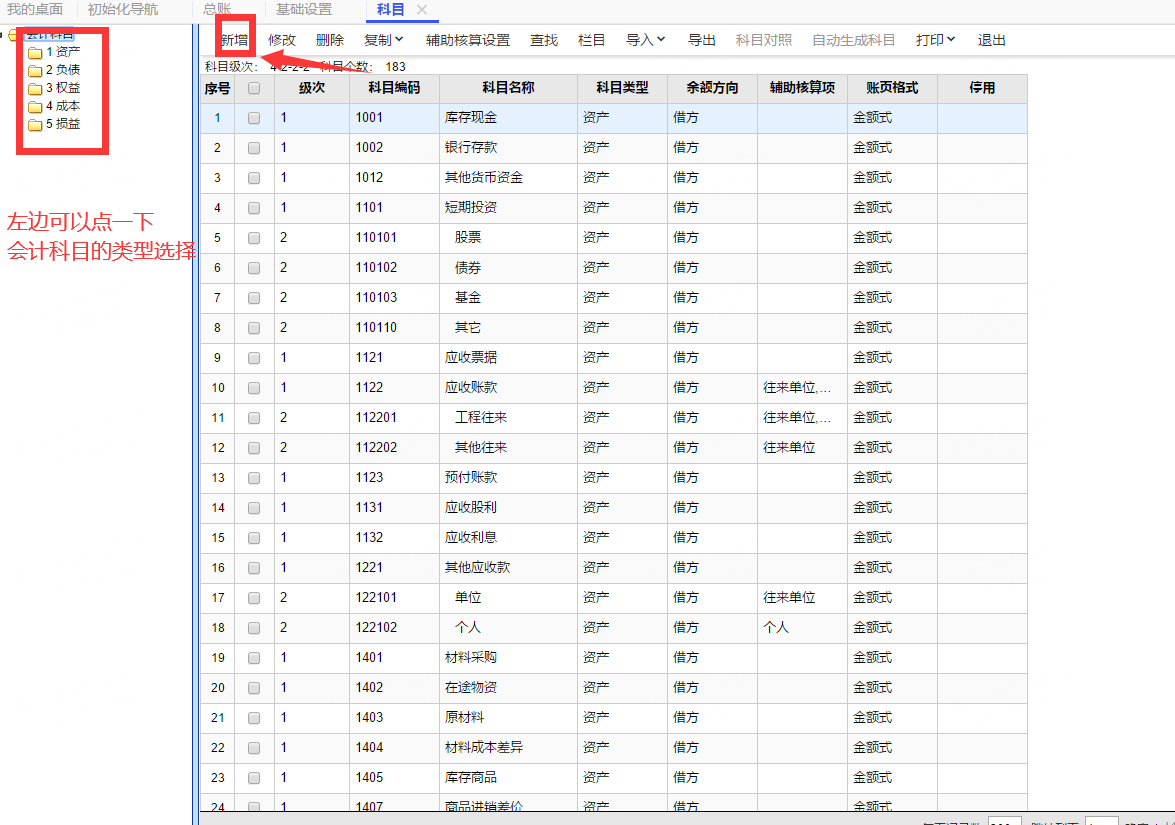Open the 损益 folder category
This screenshot has height=825, width=1175.
pyautogui.click(x=35, y=124)
